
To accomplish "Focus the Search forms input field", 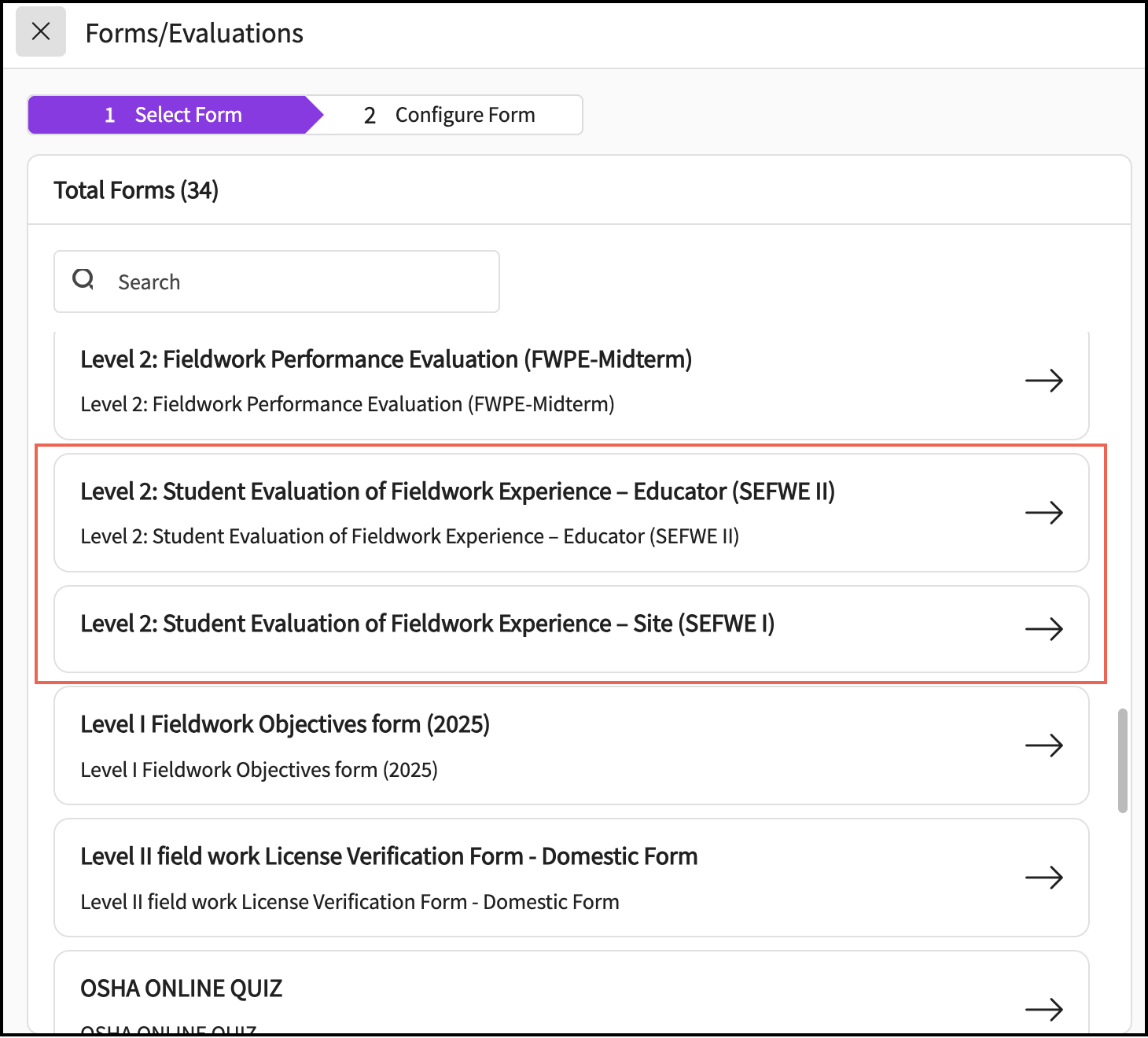I will coord(299,282).
